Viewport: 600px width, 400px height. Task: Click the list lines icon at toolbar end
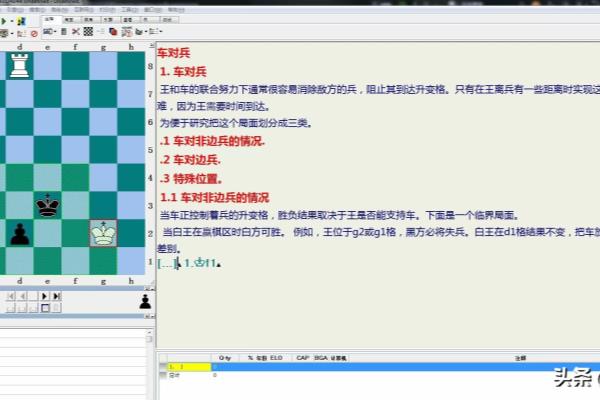(153, 31)
